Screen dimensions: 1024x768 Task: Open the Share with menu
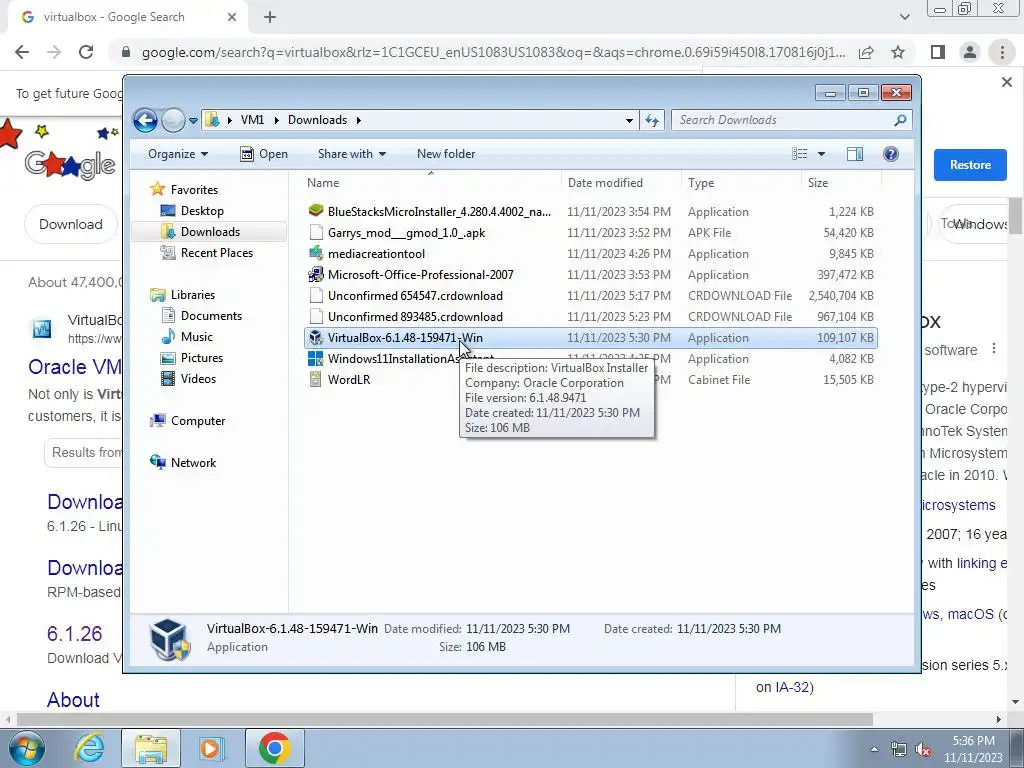[351, 154]
